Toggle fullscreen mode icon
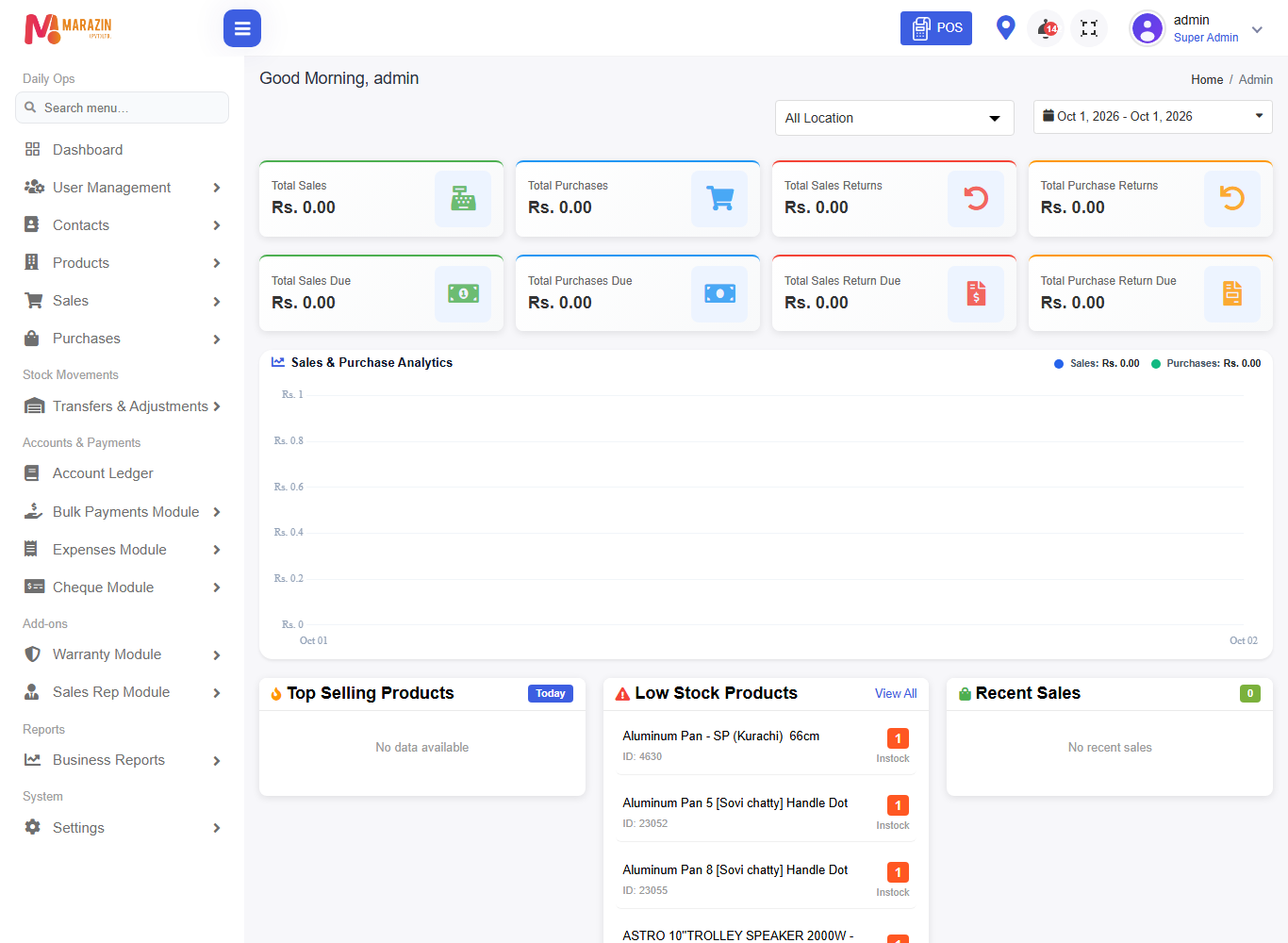Screen dimensions: 1288x943 (1089, 28)
